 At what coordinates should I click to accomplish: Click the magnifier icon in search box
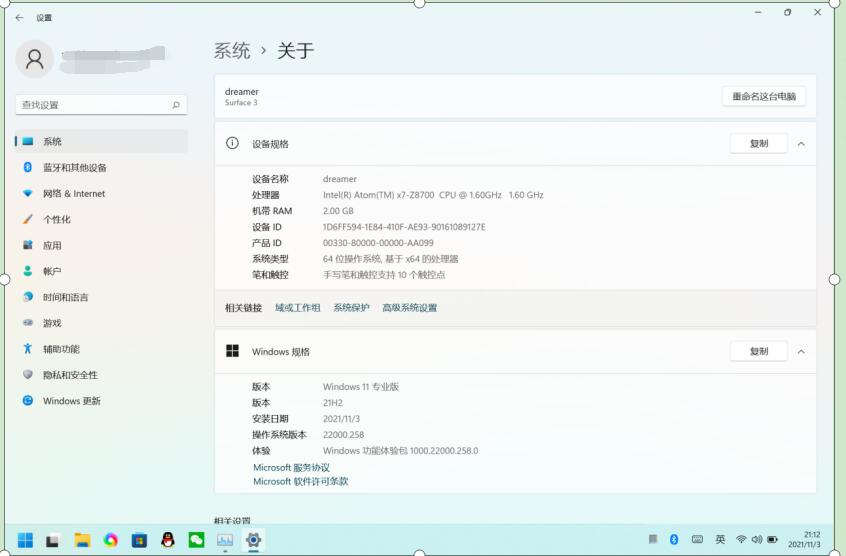point(176,105)
